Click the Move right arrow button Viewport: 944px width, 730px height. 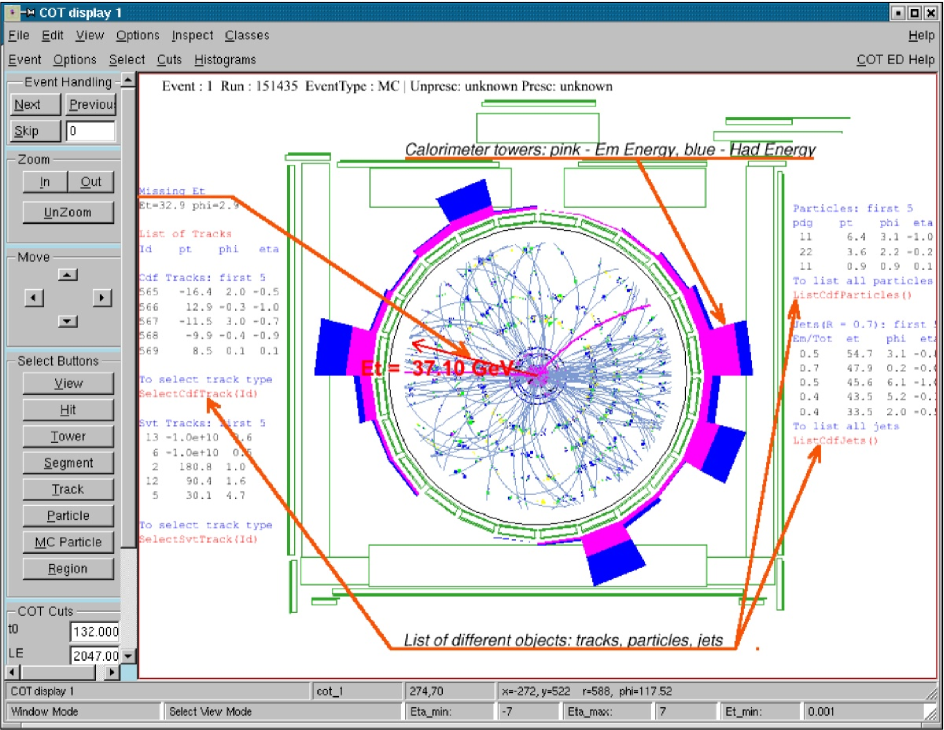click(101, 298)
